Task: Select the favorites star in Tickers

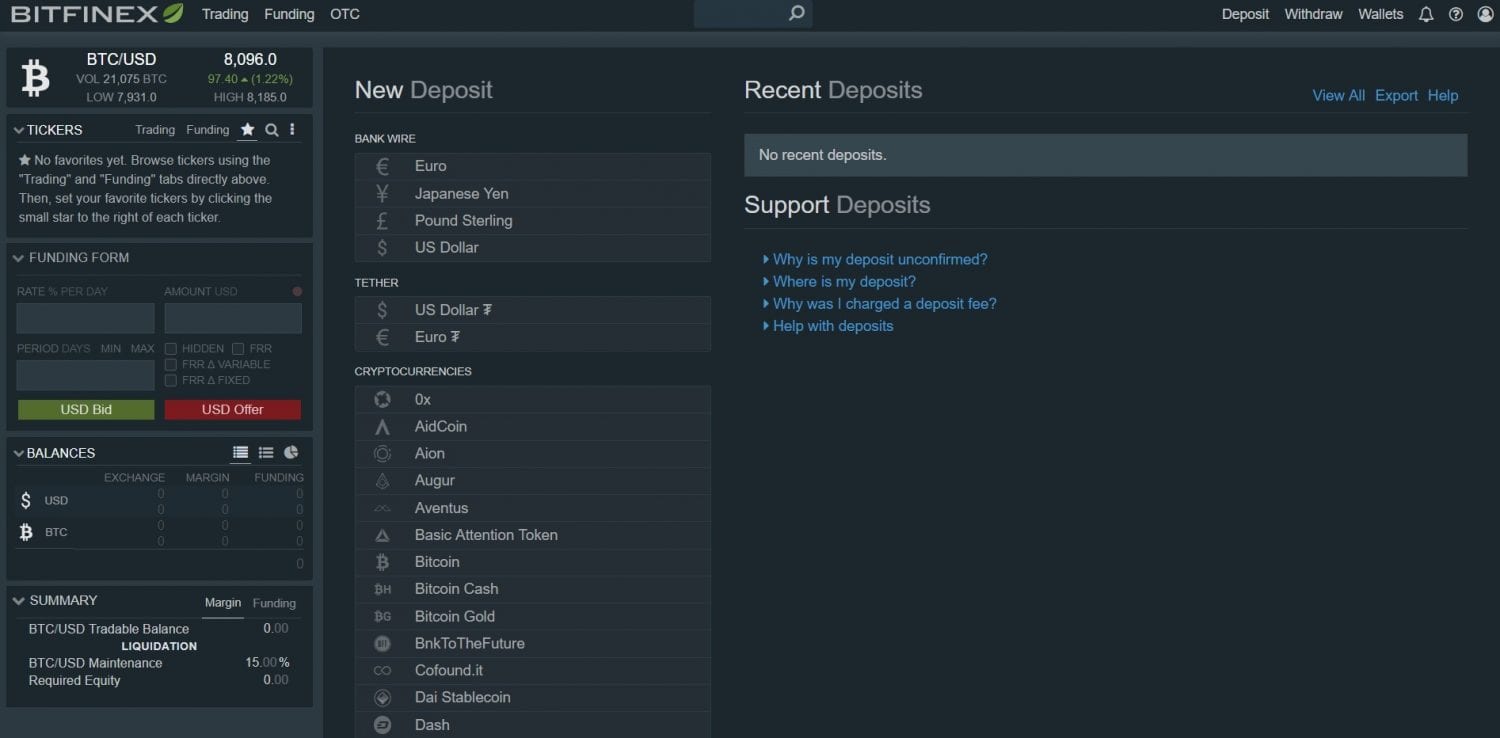Action: (x=247, y=130)
